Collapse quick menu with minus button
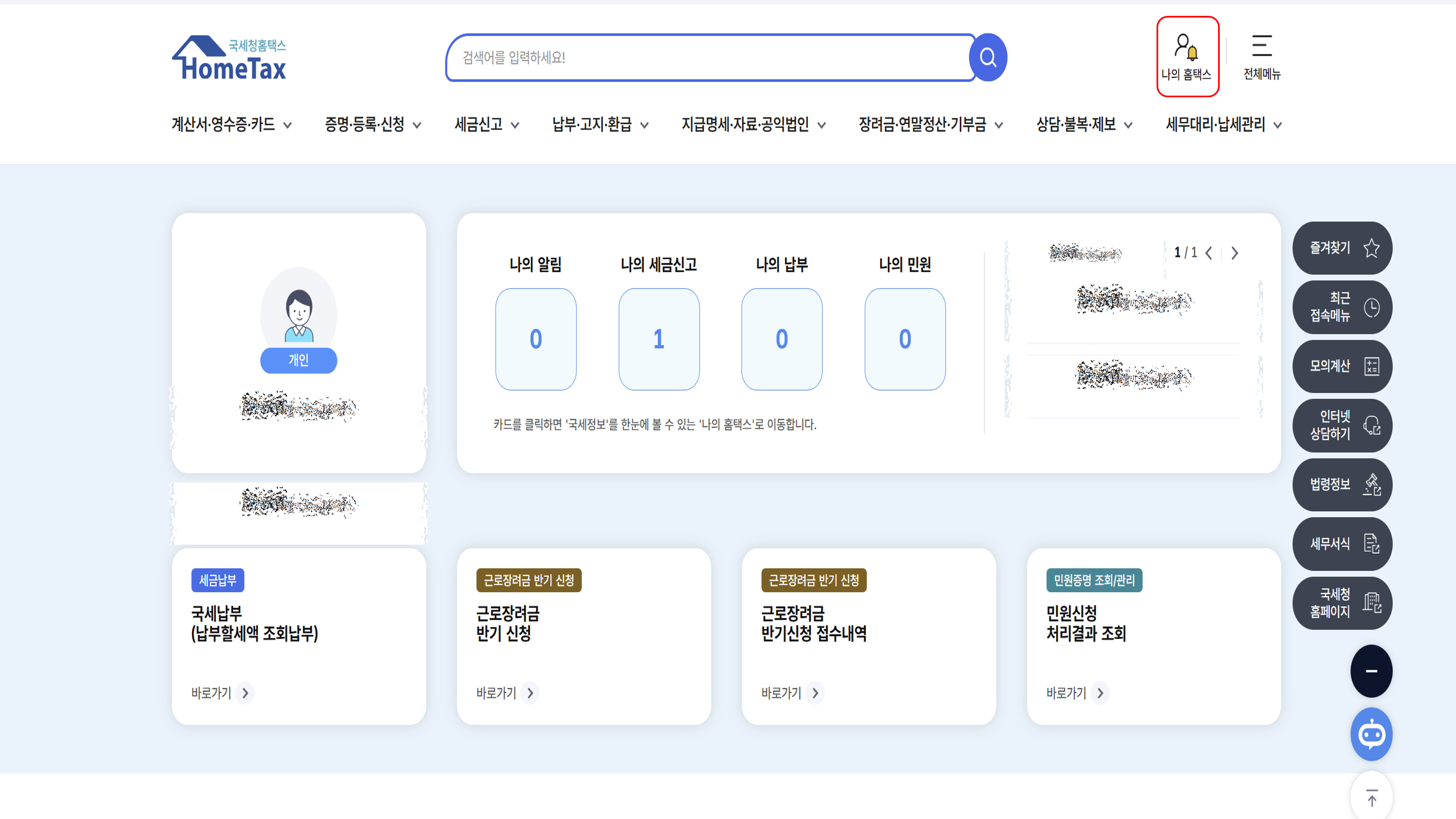Screen dimensions: 1456x819 click(1371, 671)
